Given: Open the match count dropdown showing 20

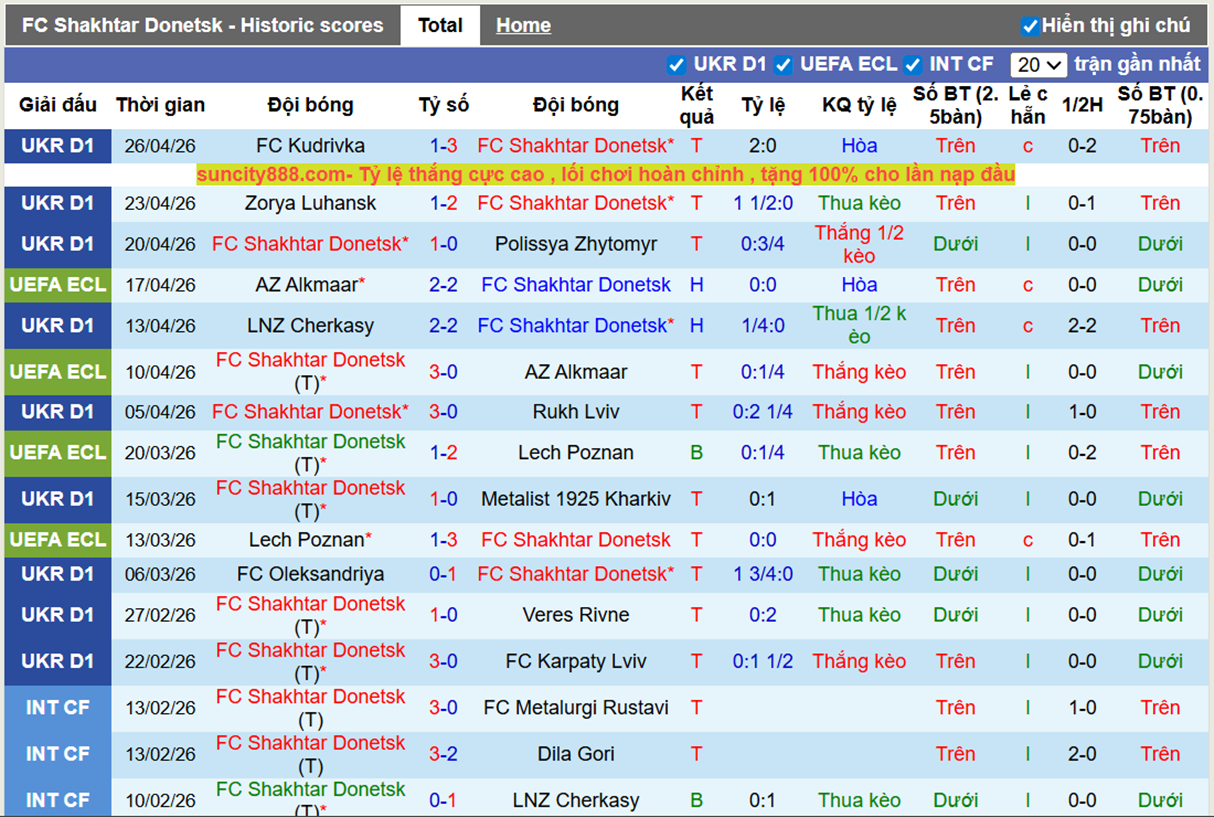Looking at the screenshot, I should coord(1038,64).
